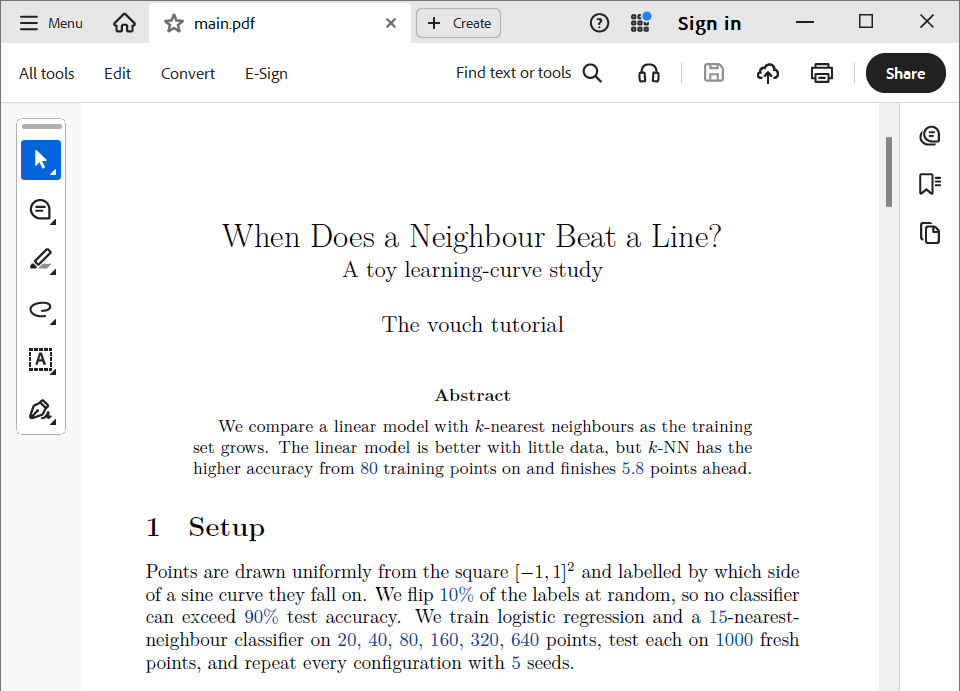This screenshot has width=960, height=691.
Task: Click the '1 Setup' section heading
Action: [x=206, y=528]
